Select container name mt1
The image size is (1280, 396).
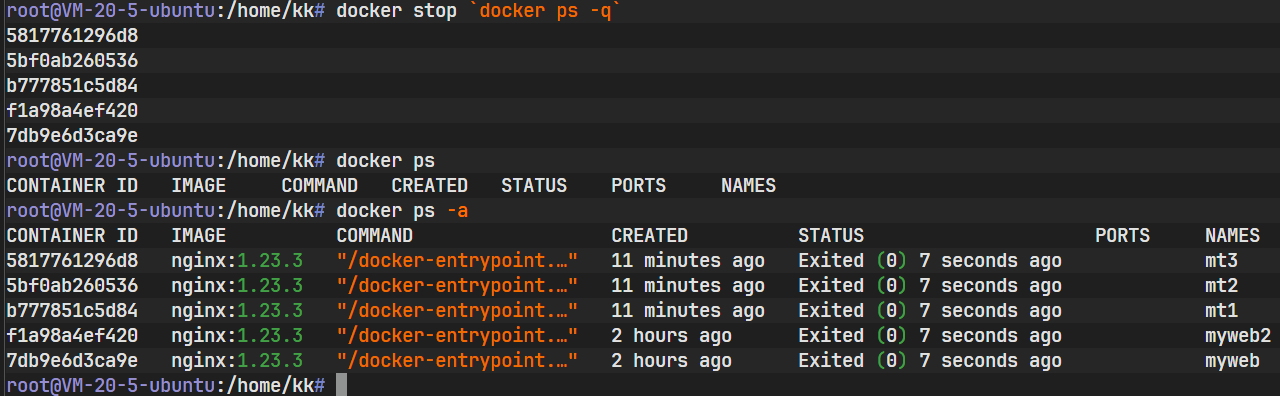(1222, 311)
